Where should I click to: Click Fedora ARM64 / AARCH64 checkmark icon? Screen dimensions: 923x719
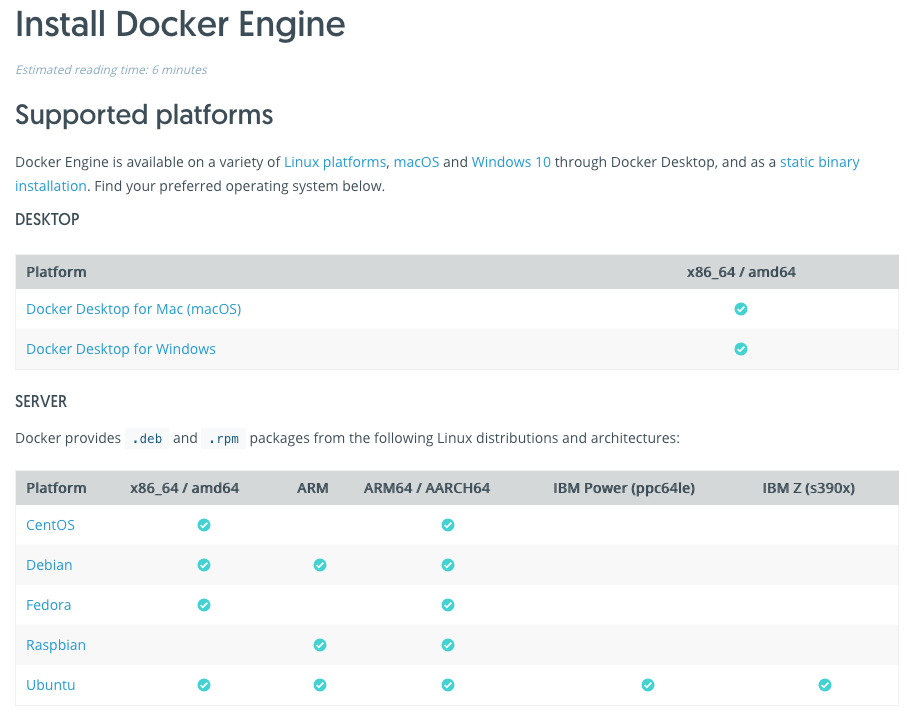[x=447, y=605]
